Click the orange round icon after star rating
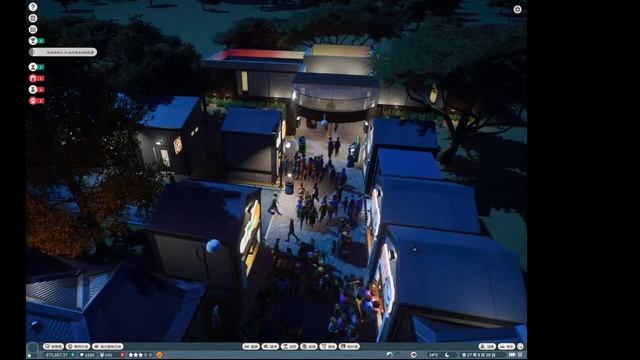Image resolution: width=640 pixels, height=360 pixels. 159,355
